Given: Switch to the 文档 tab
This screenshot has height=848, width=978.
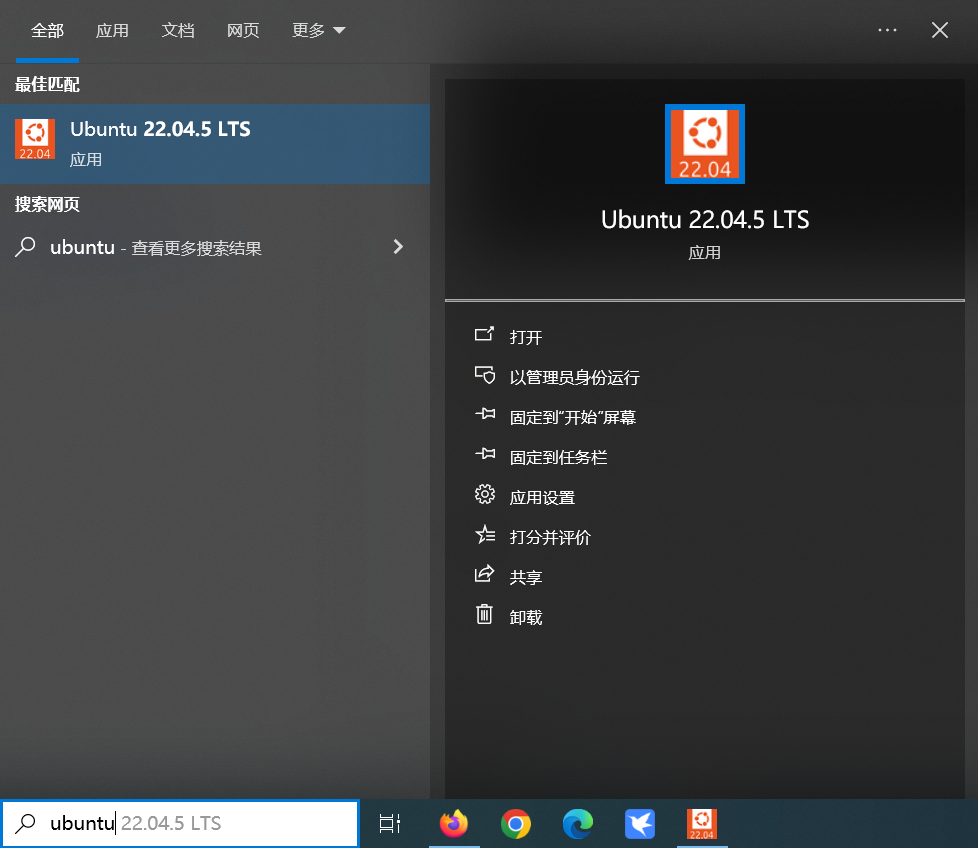Looking at the screenshot, I should tap(177, 30).
